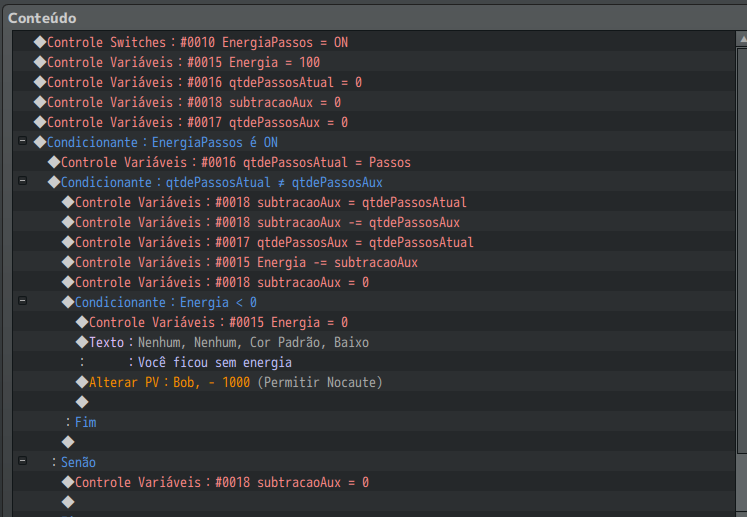Select the 'Você ficou sem energia' text line
The image size is (747, 517).
coord(214,362)
